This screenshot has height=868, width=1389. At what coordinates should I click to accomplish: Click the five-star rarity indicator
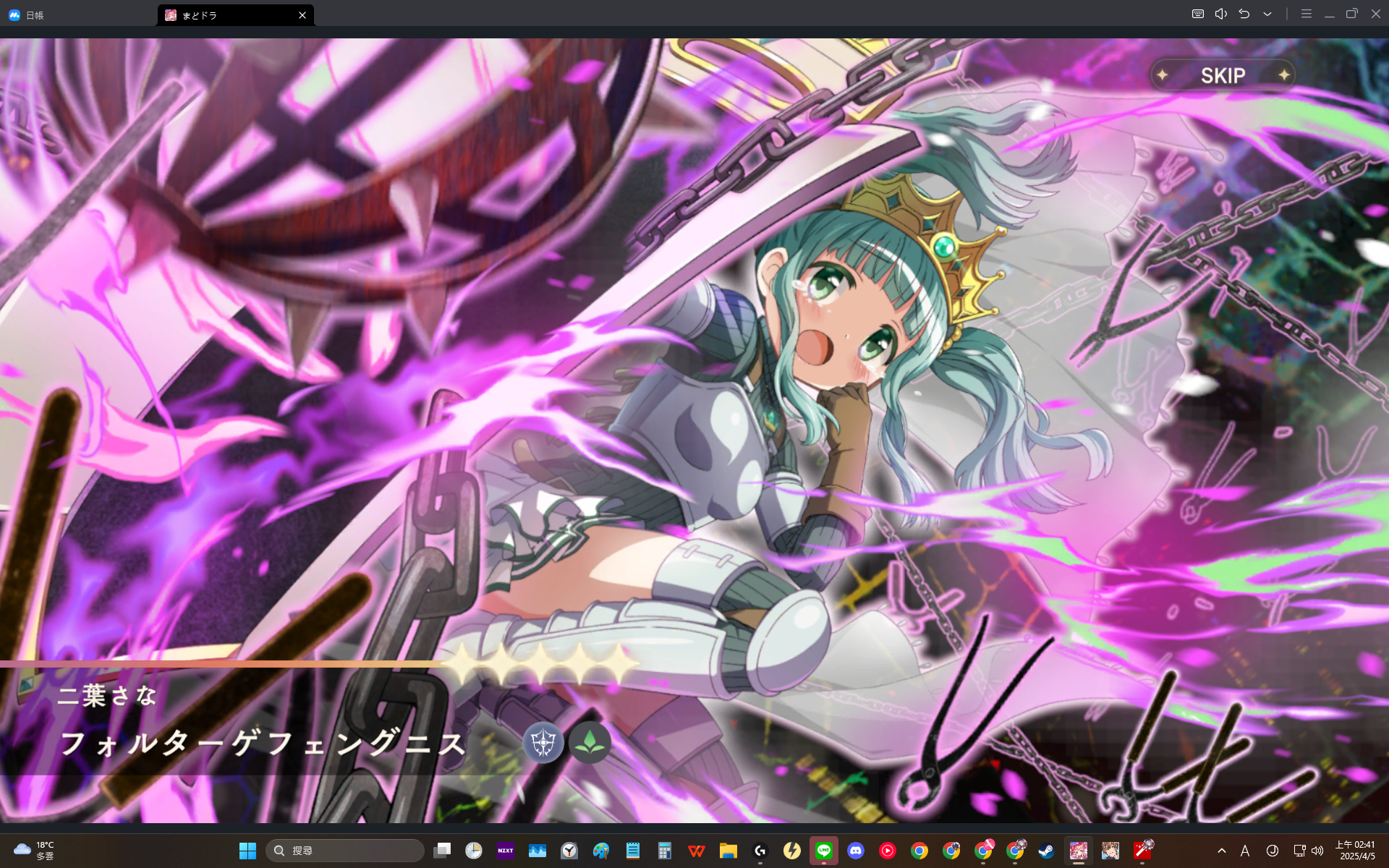tap(541, 663)
